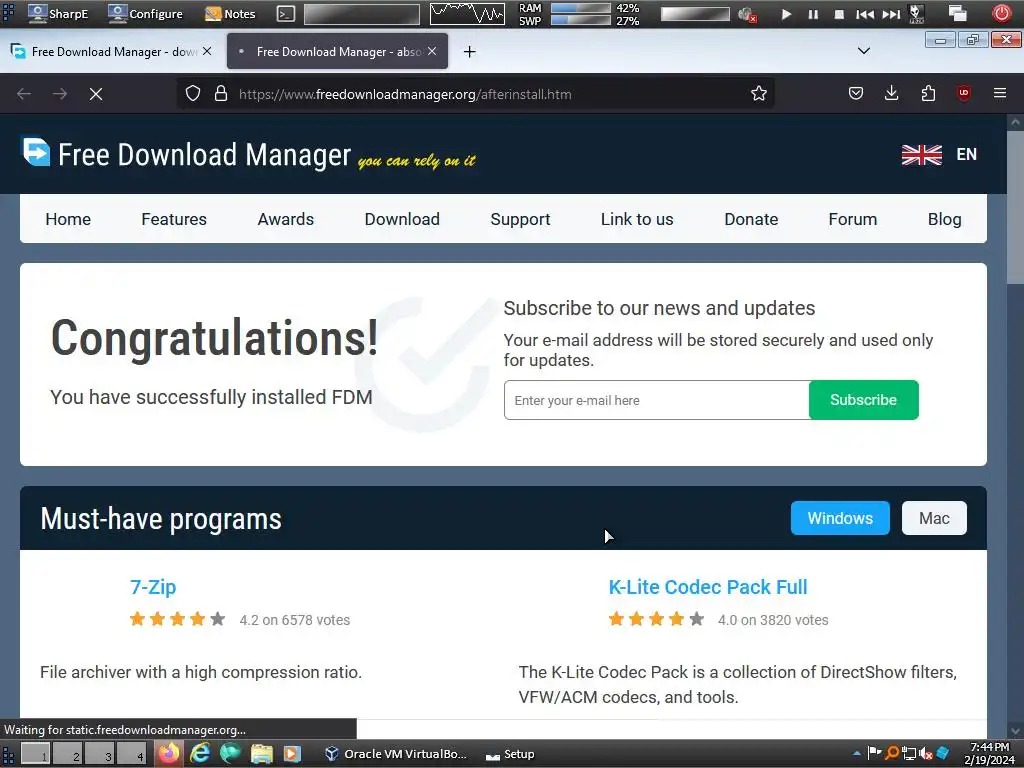Expand the list all tabs chevron
Viewport: 1024px width, 768px height.
(863, 51)
